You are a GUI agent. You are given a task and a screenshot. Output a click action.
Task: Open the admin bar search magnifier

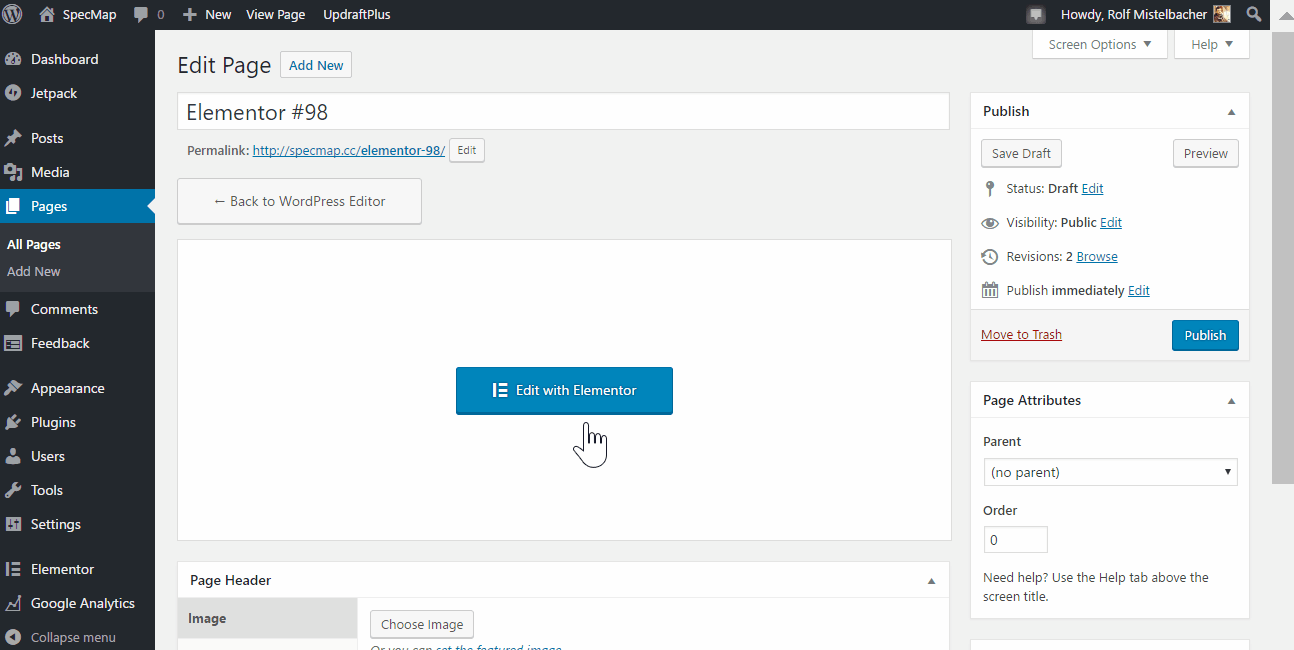click(1254, 14)
